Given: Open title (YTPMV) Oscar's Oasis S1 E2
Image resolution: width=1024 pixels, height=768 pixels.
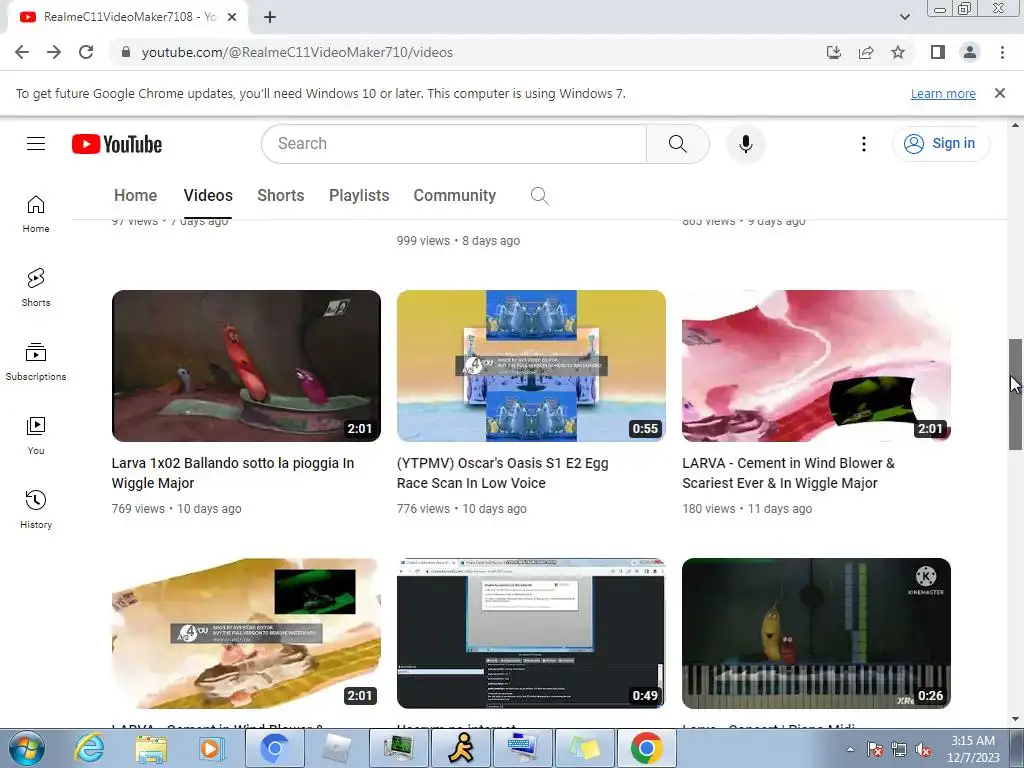Looking at the screenshot, I should point(503,473).
